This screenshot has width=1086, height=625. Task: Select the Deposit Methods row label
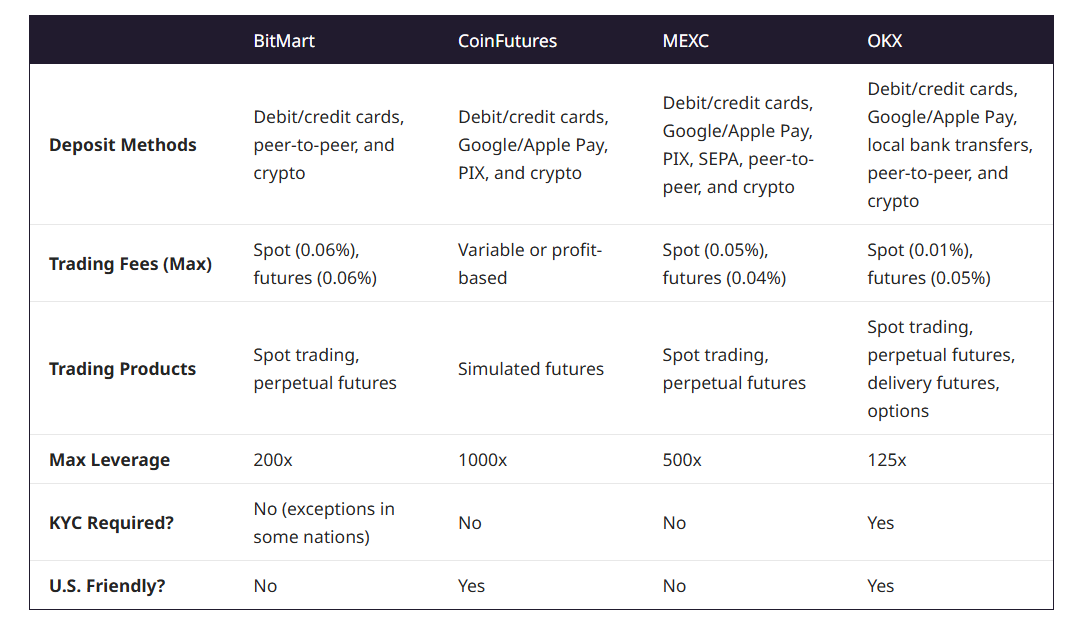(122, 145)
